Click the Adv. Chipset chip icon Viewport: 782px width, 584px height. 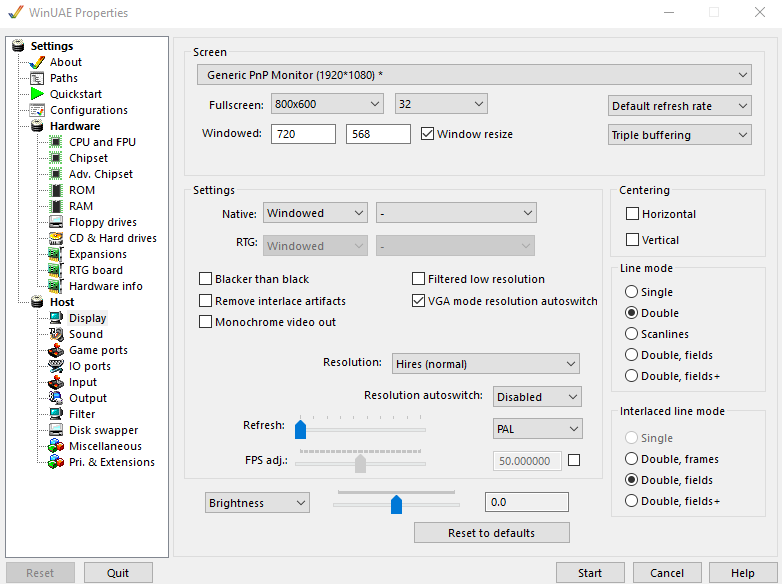56,174
